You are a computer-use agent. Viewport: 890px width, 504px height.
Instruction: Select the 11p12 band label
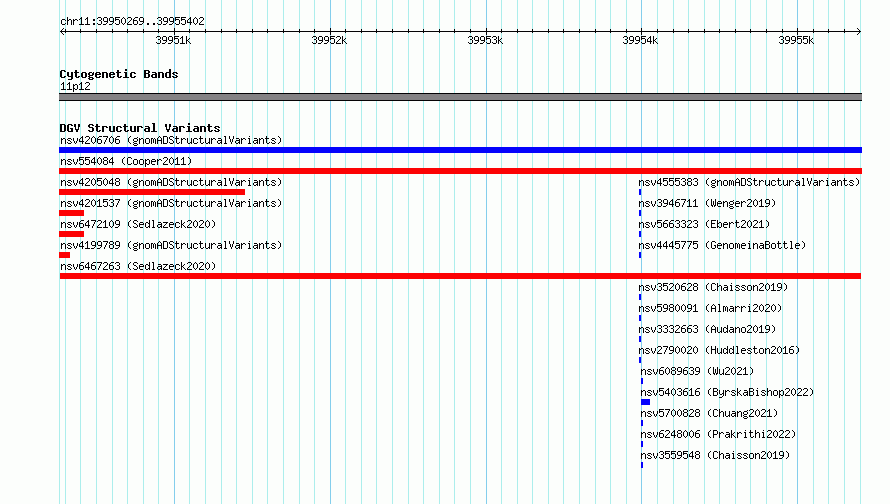75,86
